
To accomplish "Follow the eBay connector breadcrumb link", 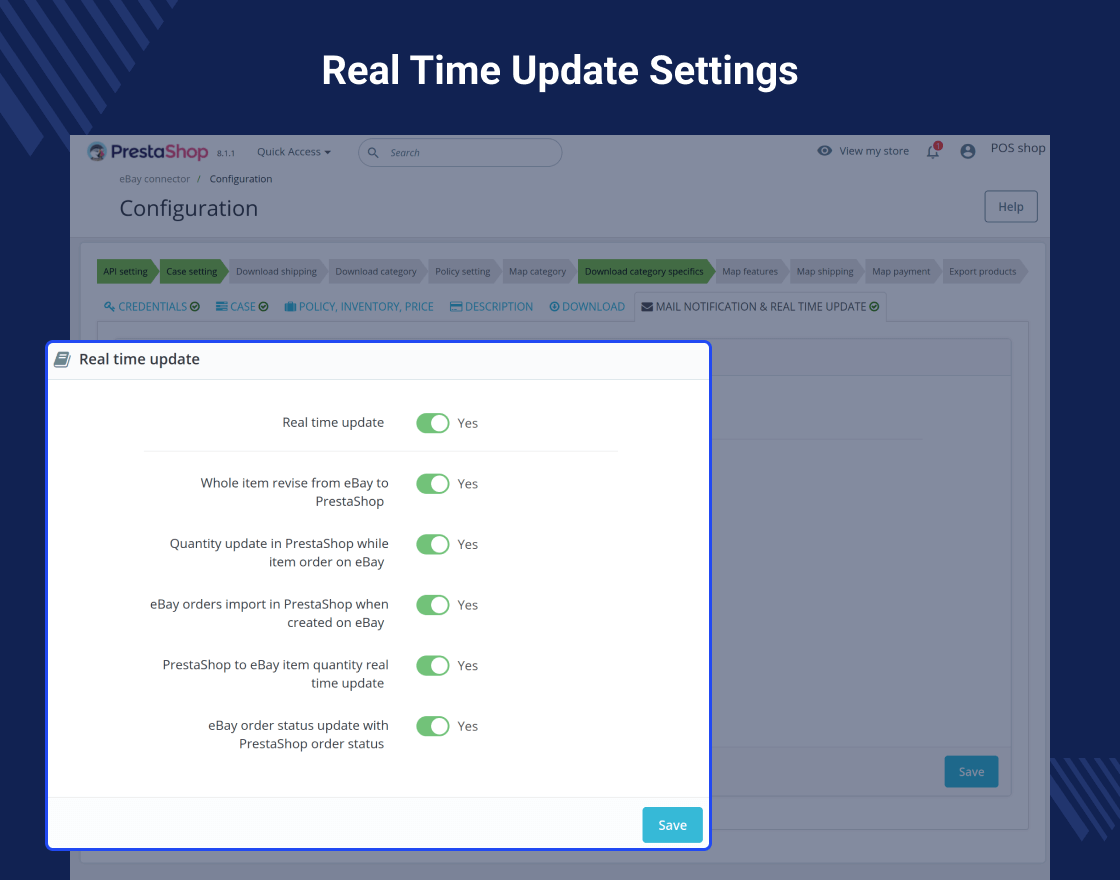I will point(154,179).
